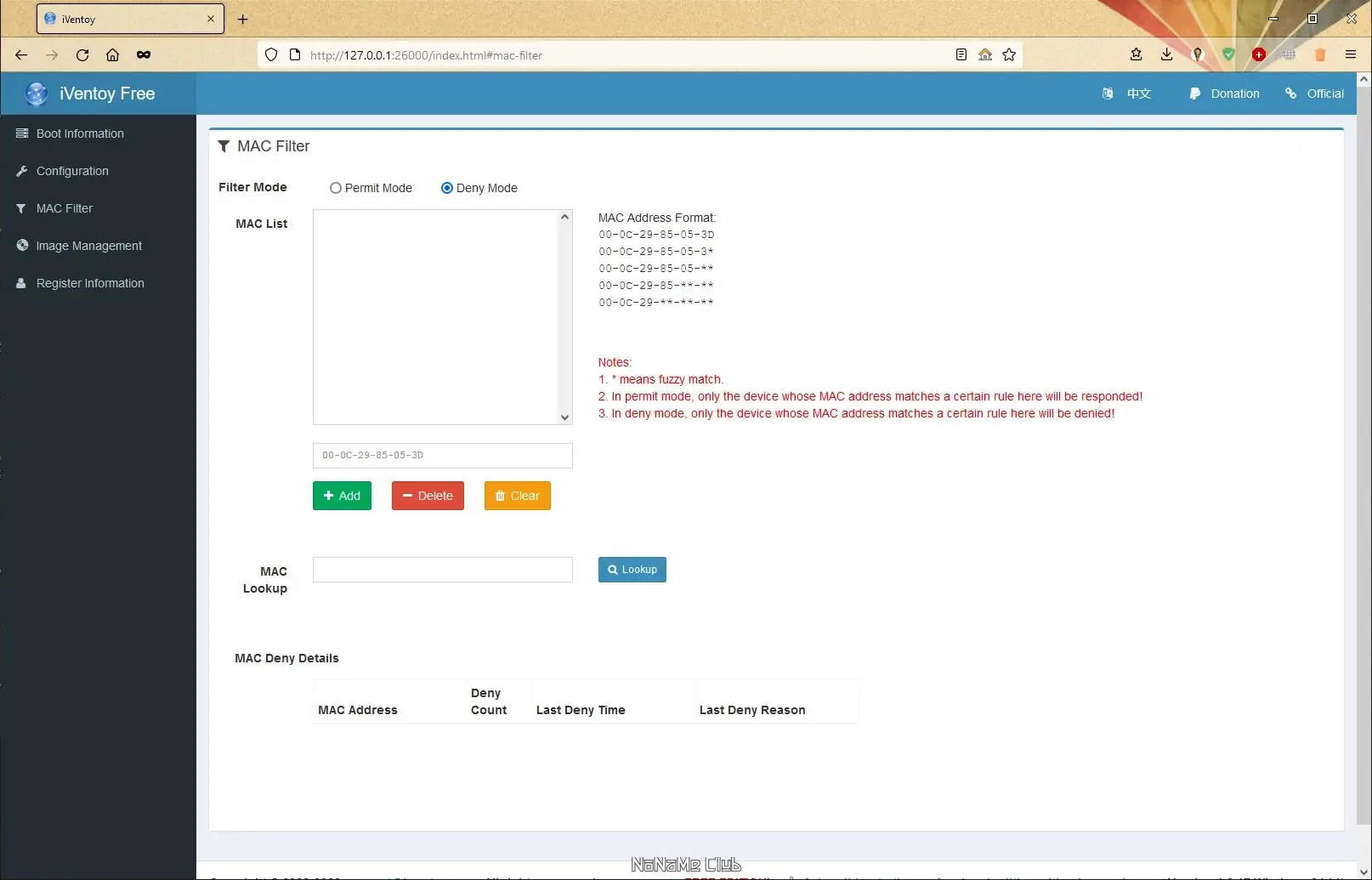Click the page scrollbar down arrow
This screenshot has width=1372, height=880.
(1364, 871)
